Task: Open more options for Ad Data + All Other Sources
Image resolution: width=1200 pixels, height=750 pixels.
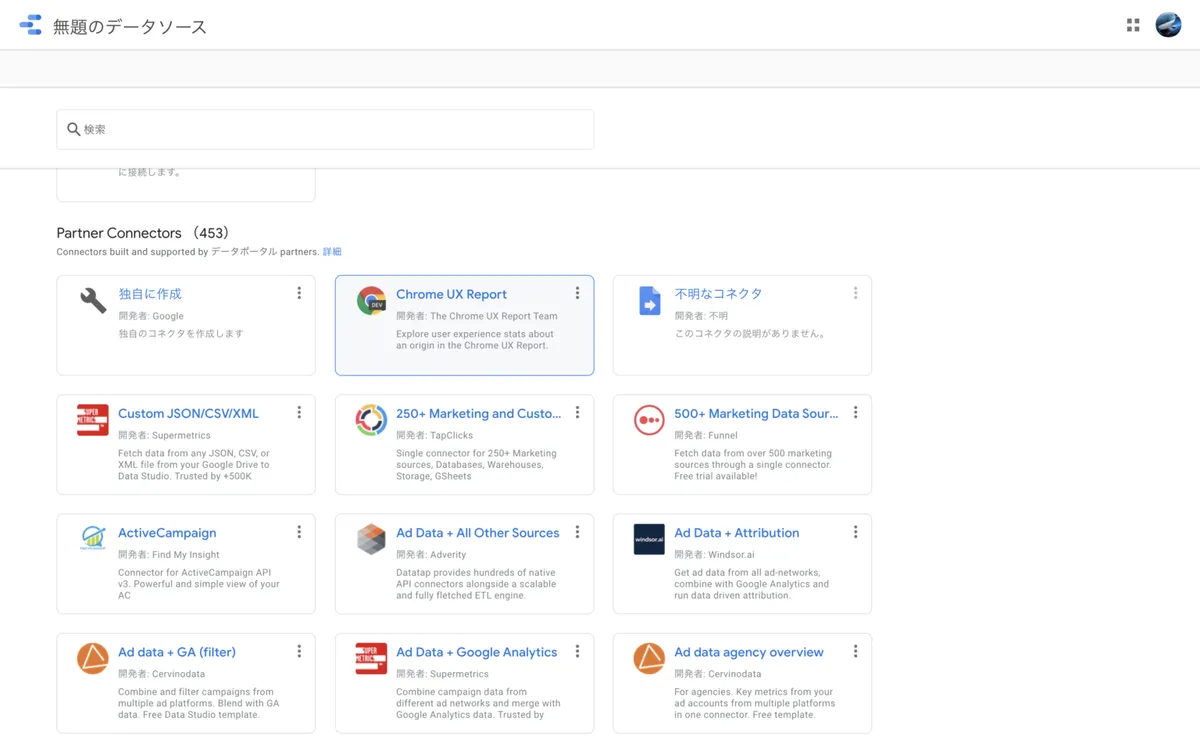Action: coord(577,532)
